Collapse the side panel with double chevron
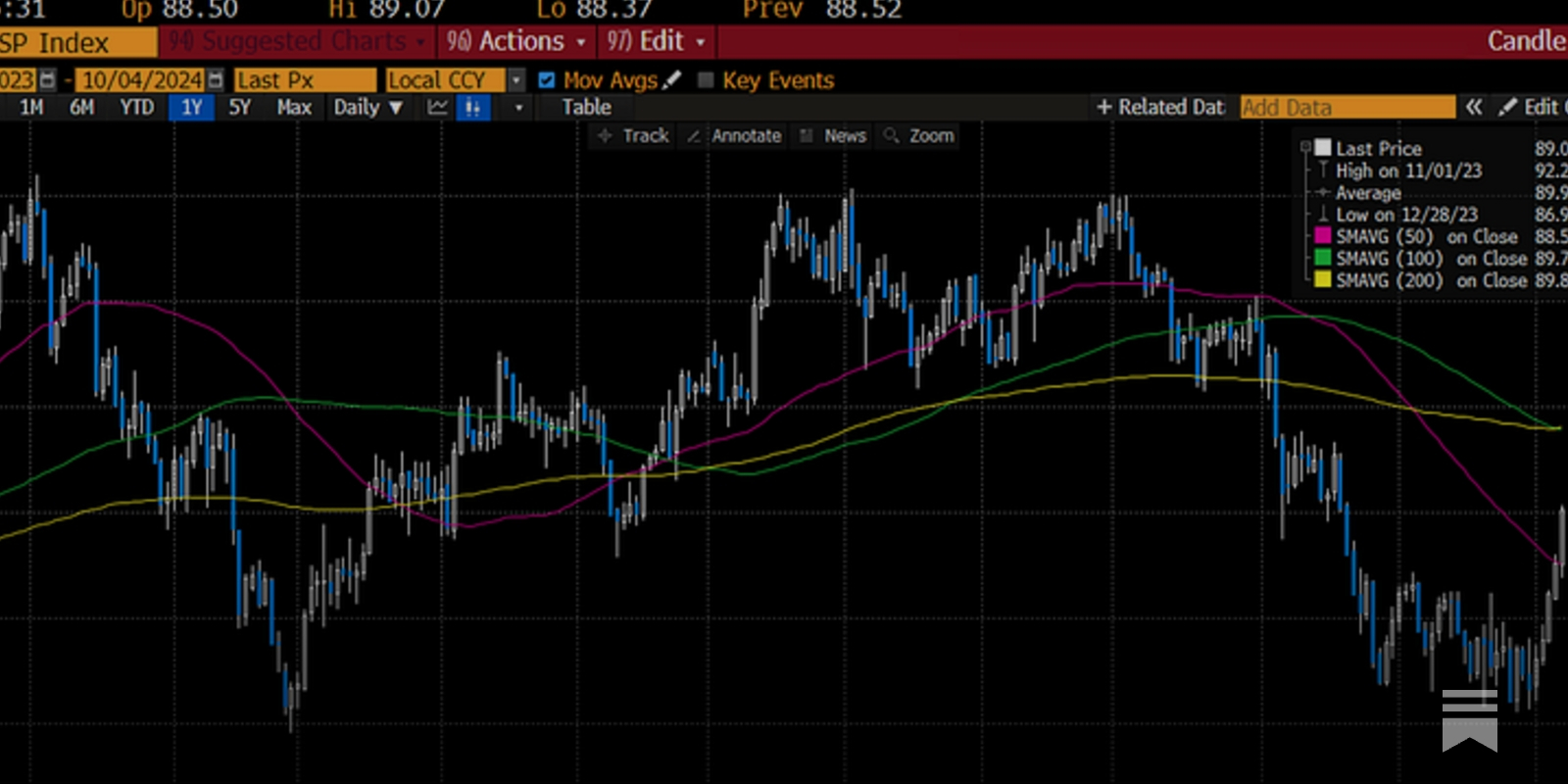The height and width of the screenshot is (784, 1568). [x=1474, y=108]
